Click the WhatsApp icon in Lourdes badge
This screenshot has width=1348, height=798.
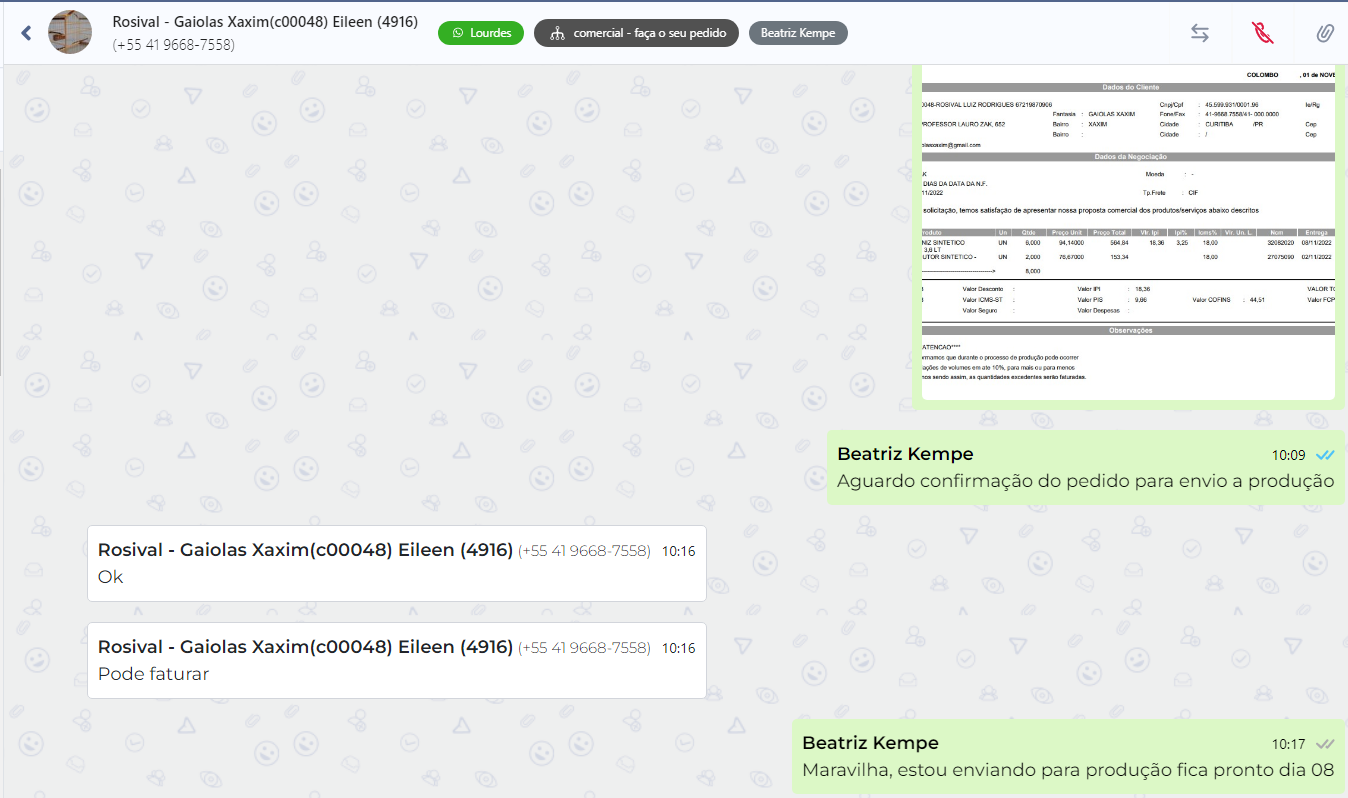coord(459,33)
